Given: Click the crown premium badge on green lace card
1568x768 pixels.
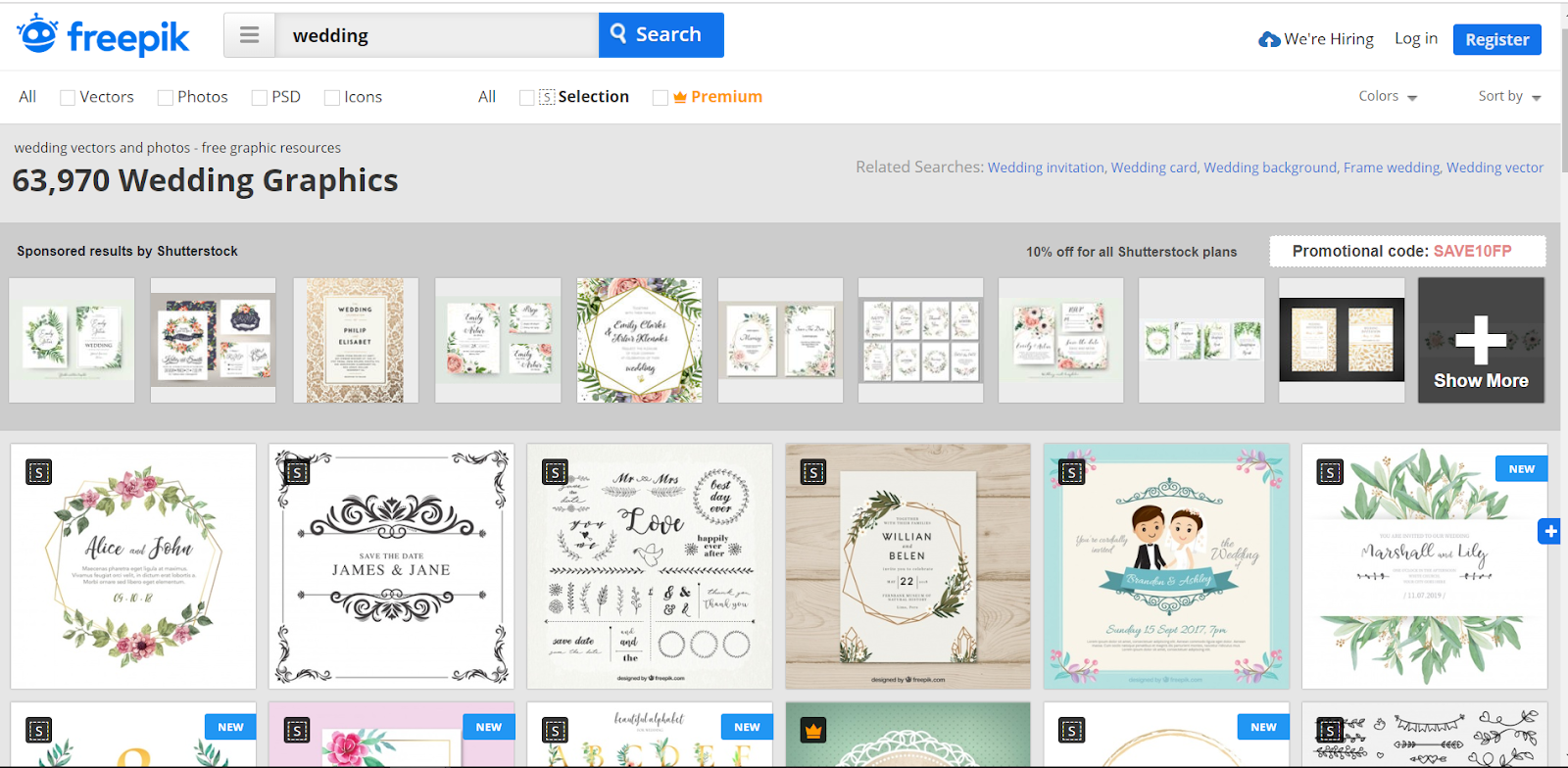Looking at the screenshot, I should (813, 730).
